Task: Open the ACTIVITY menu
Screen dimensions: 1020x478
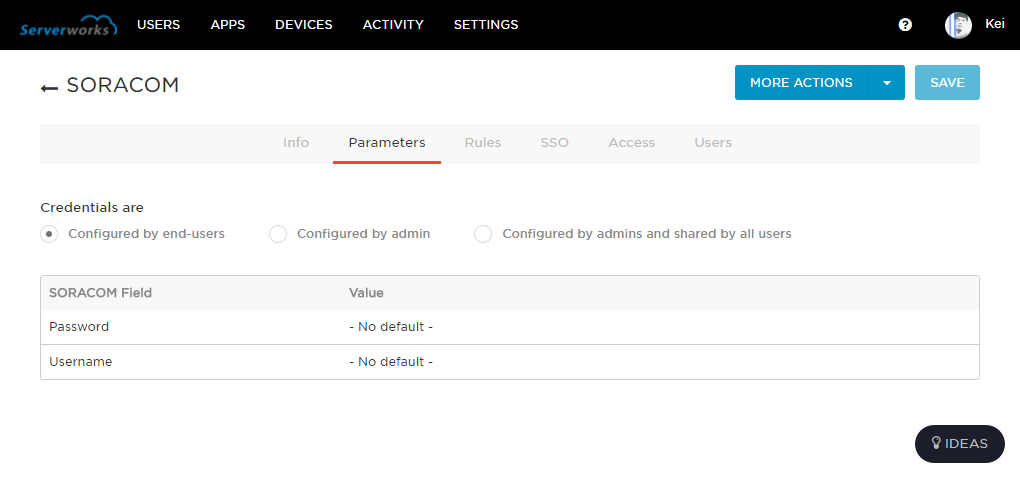Action: [393, 25]
